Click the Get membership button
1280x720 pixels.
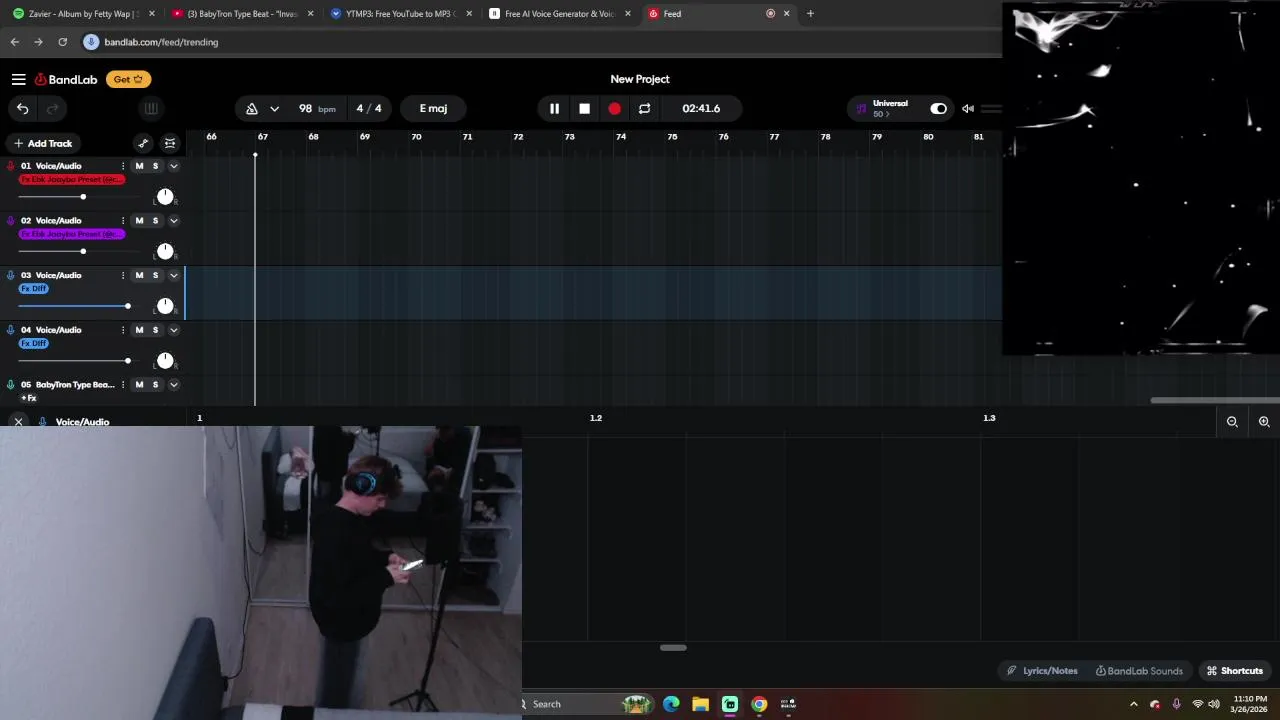click(x=128, y=79)
